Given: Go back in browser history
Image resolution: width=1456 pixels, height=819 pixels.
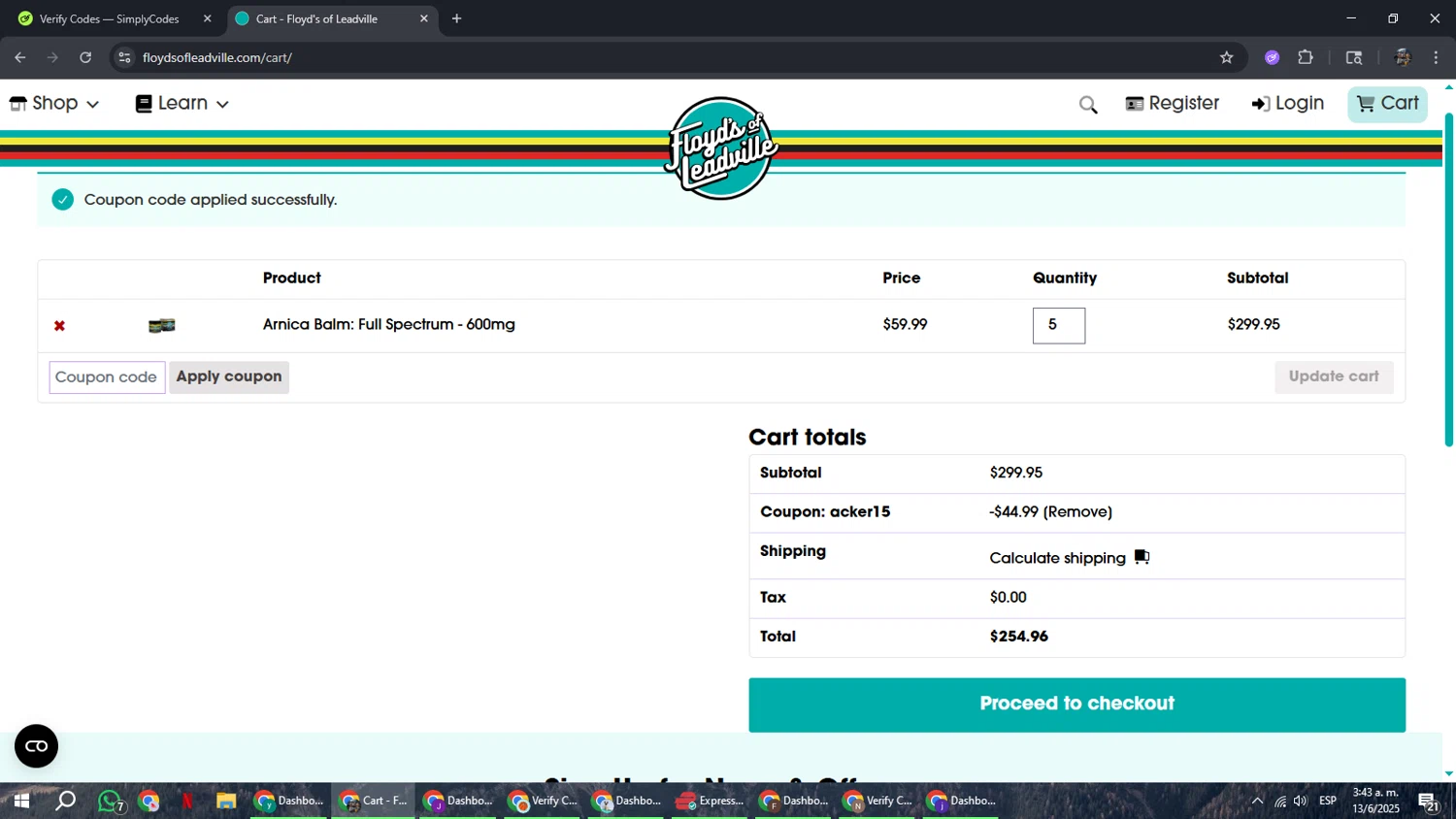Looking at the screenshot, I should point(20,57).
